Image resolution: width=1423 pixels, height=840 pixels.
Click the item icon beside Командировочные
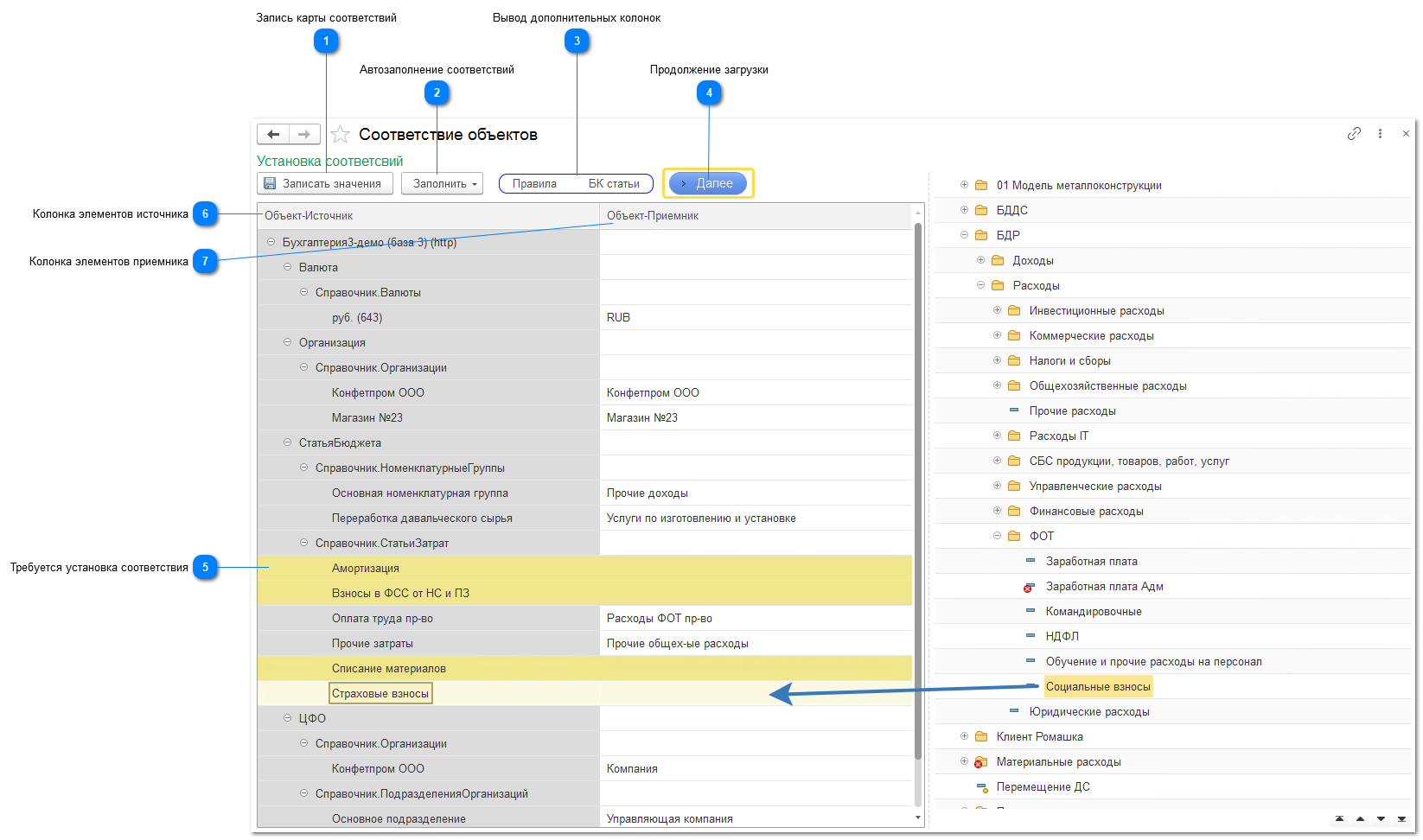(x=1031, y=611)
